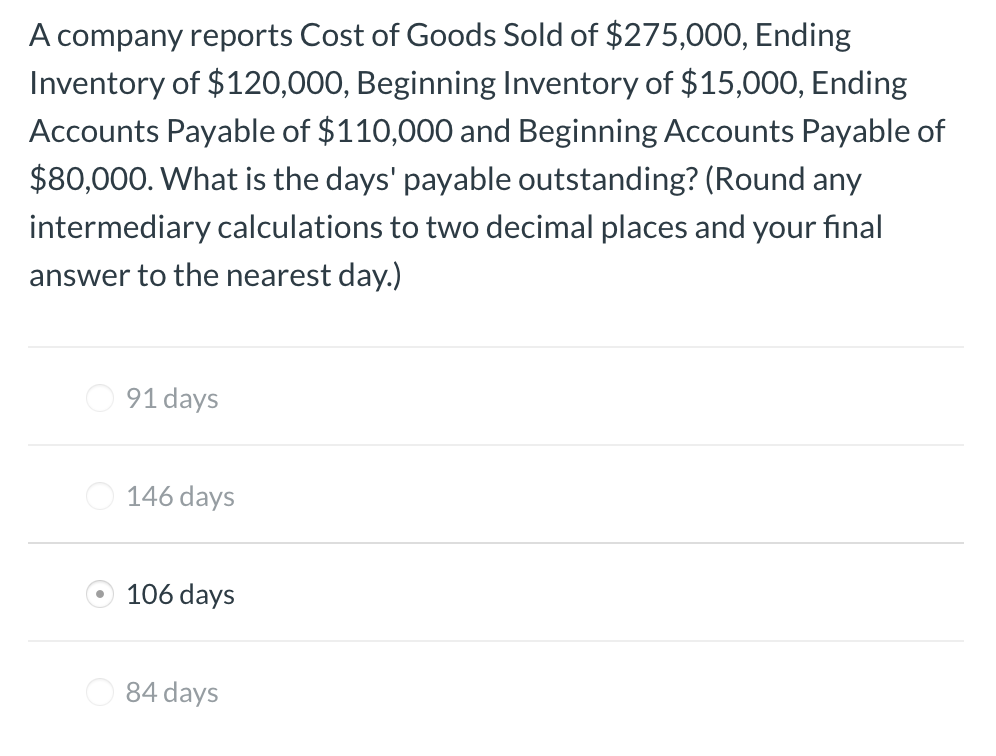The height and width of the screenshot is (756, 996).
Task: Click the 'payable outstanding?' text
Action: click(551, 180)
